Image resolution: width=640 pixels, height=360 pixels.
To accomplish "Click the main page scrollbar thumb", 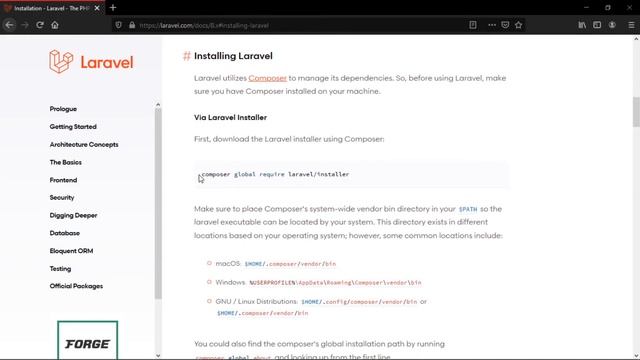I will coord(636,112).
